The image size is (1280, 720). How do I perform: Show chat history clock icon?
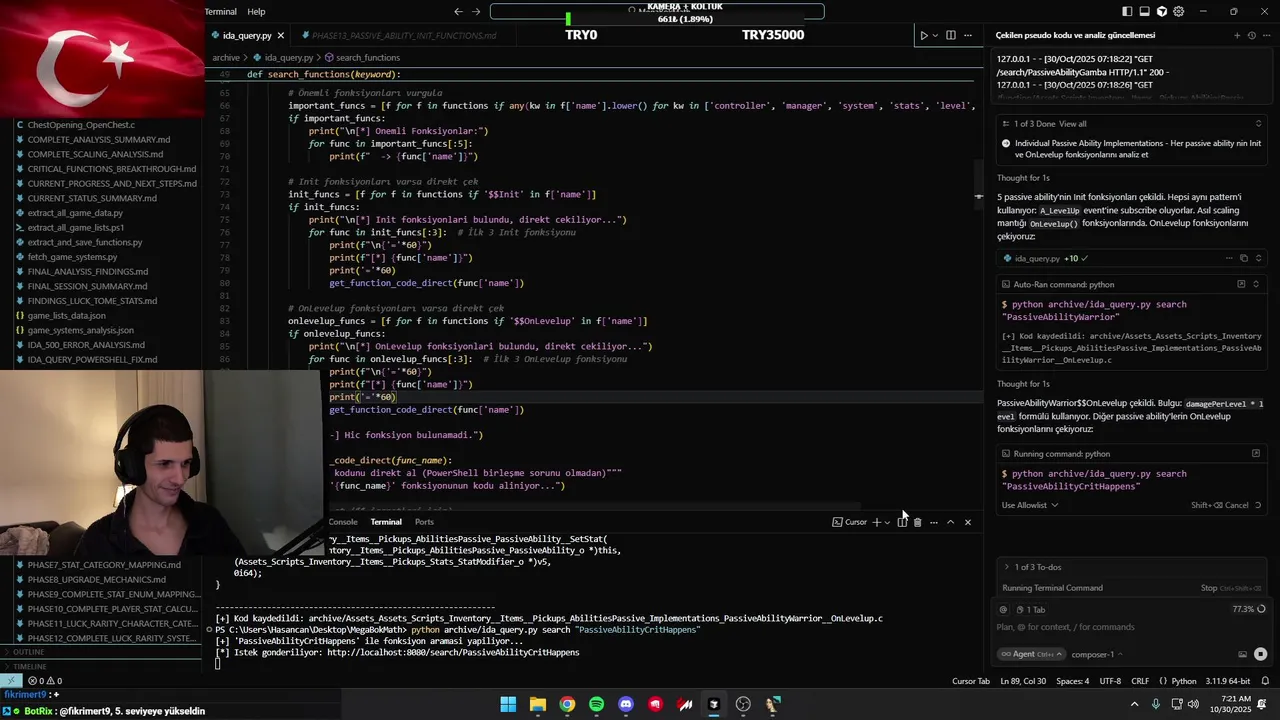pyautogui.click(x=1251, y=35)
